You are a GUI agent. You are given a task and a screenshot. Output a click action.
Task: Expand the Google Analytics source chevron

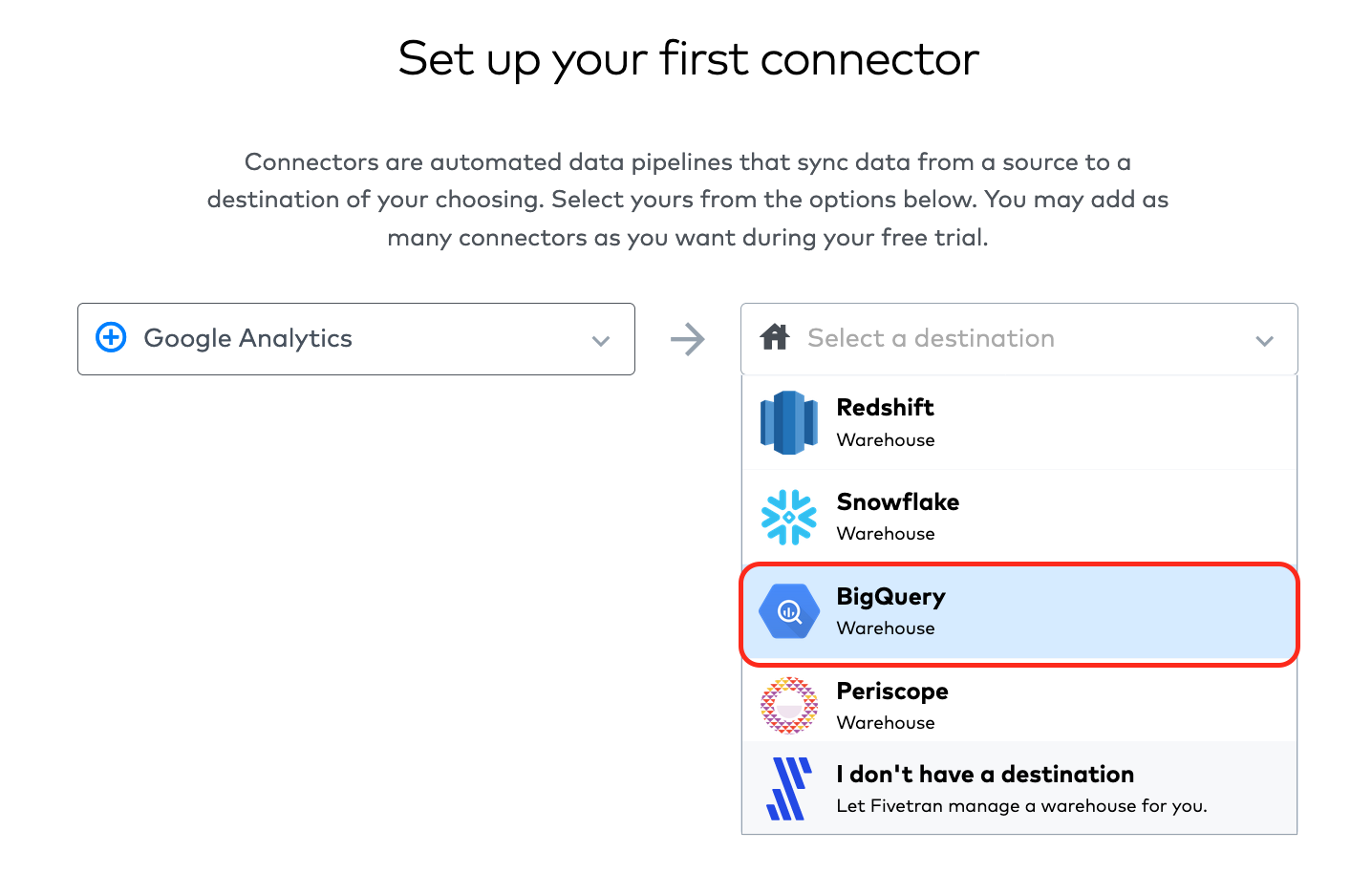click(x=601, y=341)
